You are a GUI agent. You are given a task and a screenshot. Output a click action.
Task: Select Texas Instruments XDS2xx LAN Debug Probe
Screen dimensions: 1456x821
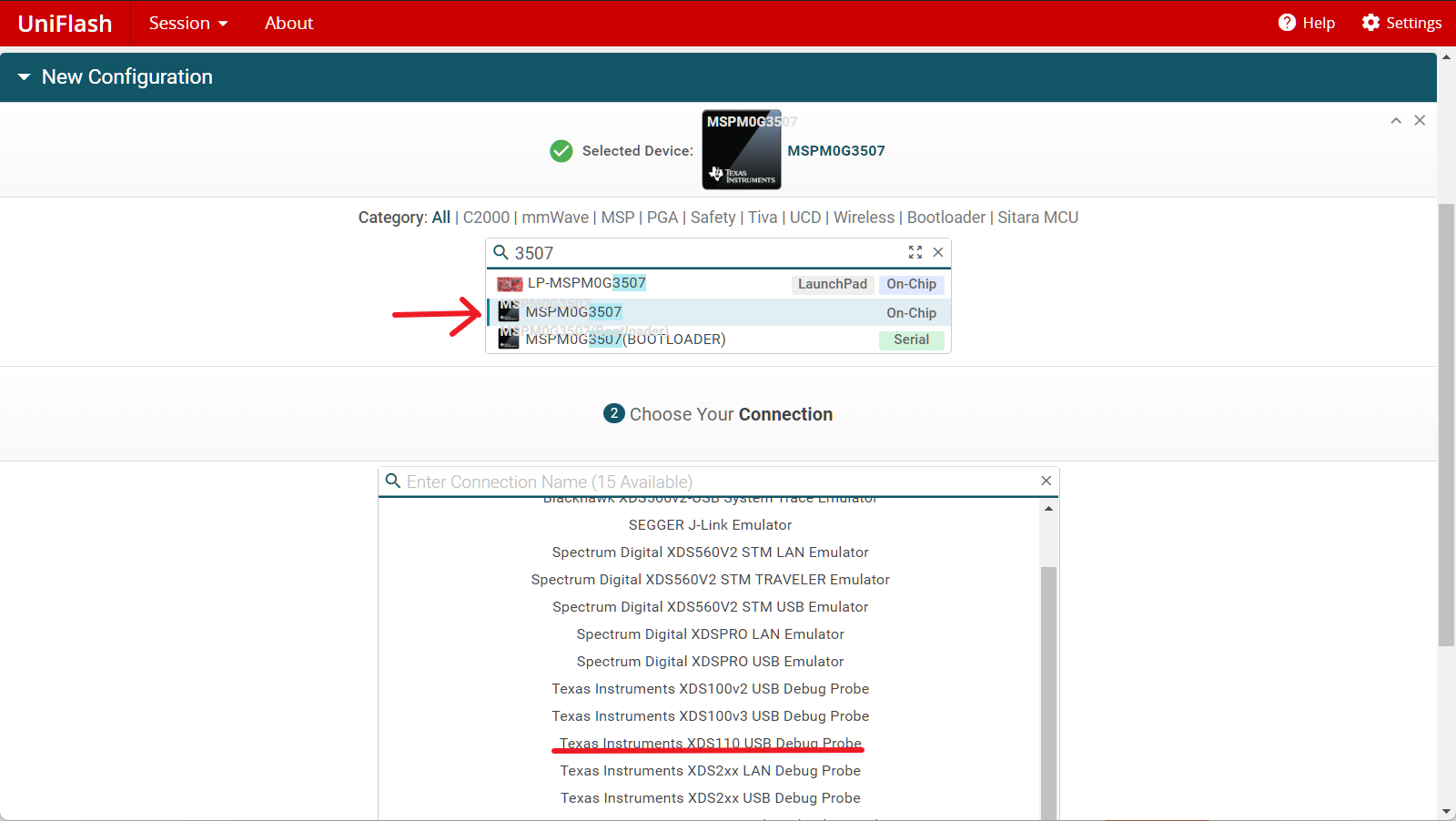point(710,771)
